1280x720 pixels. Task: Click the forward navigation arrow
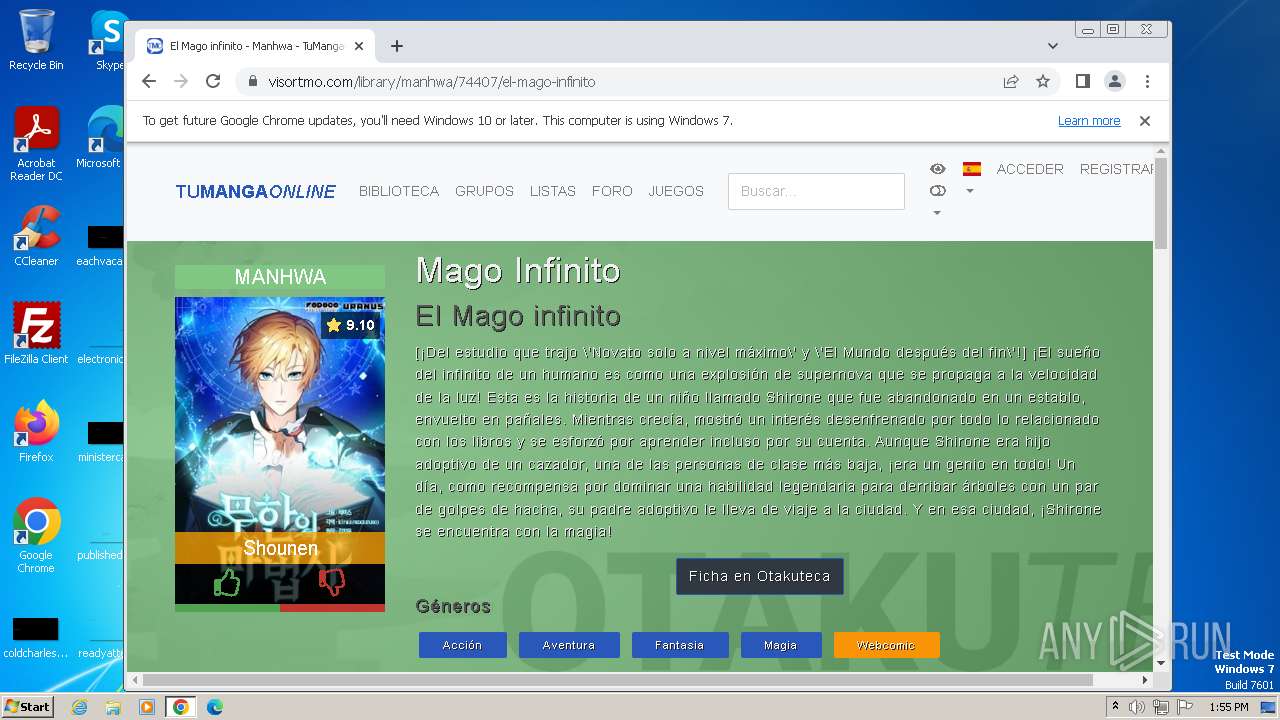(181, 81)
